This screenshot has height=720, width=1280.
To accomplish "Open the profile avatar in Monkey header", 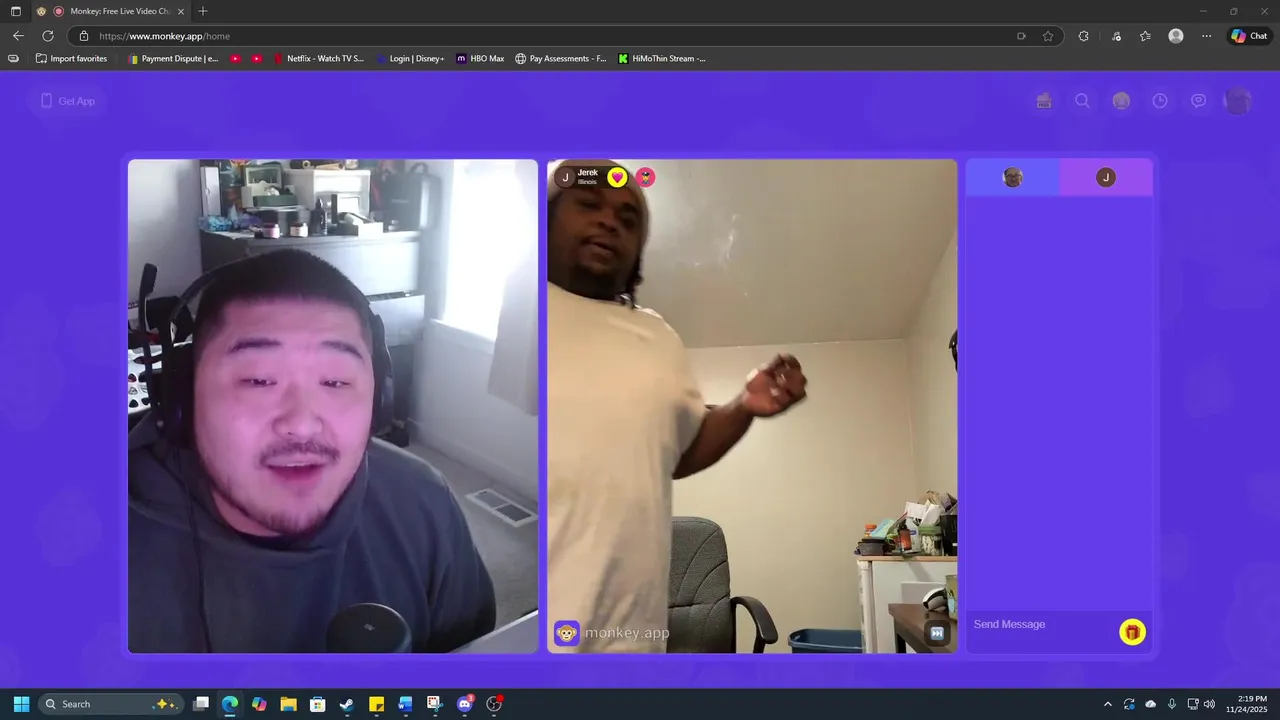I will point(1238,101).
